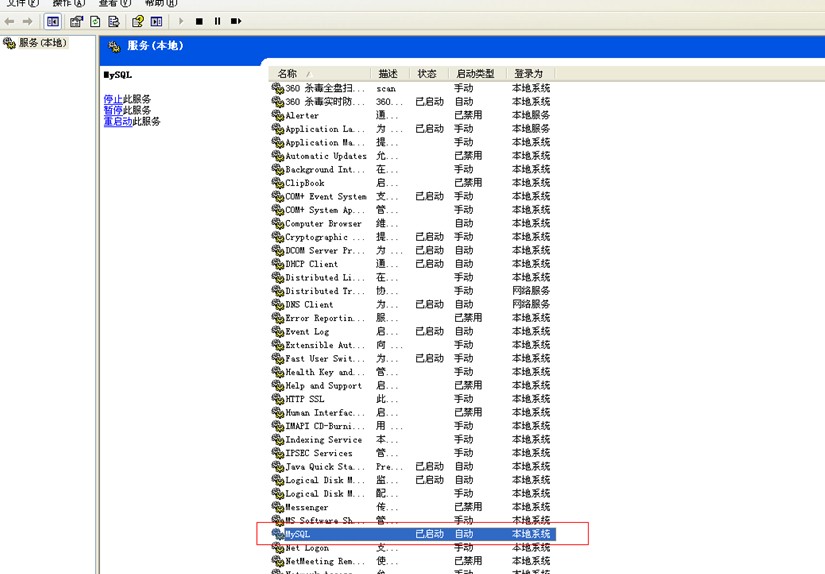The height and width of the screenshot is (574, 825).
Task: Select the Java Quick Sta... service name
Action: [325, 466]
